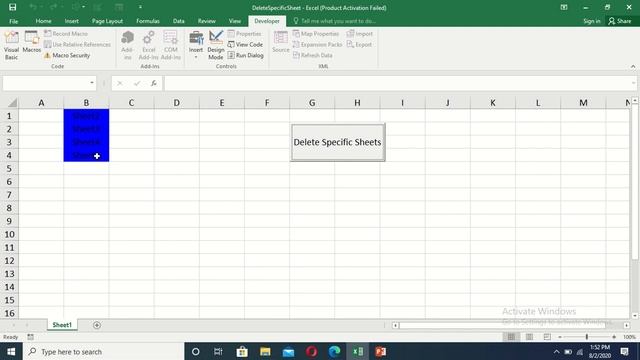Switch to Page Break Preview
The width and height of the screenshot is (640, 360).
tap(547, 337)
